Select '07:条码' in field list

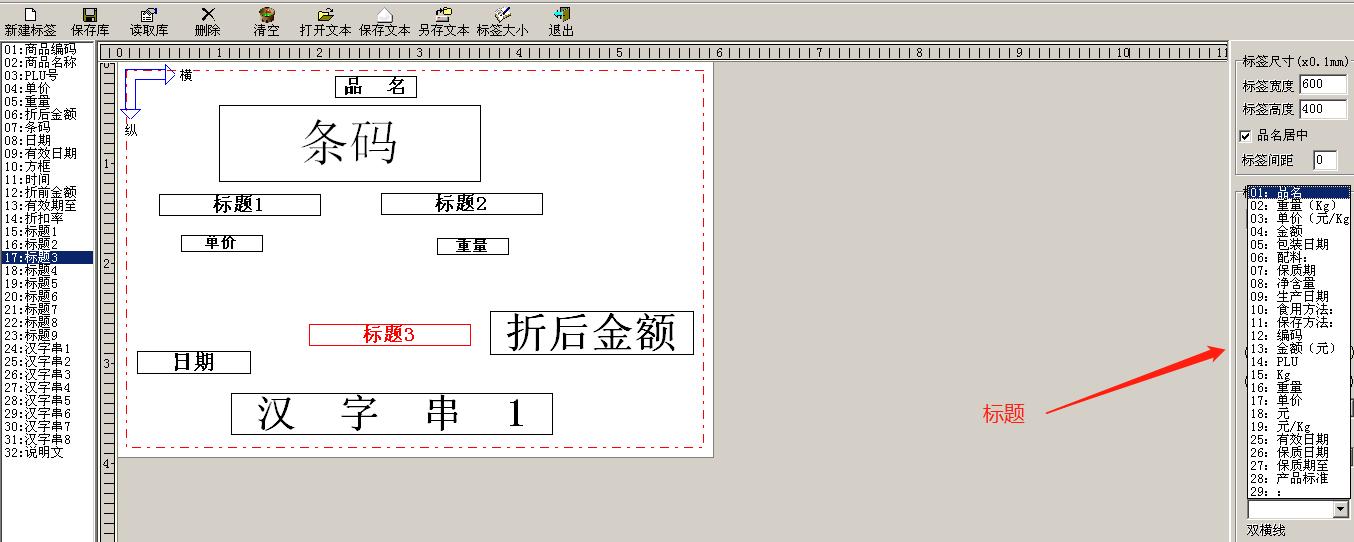click(47, 127)
